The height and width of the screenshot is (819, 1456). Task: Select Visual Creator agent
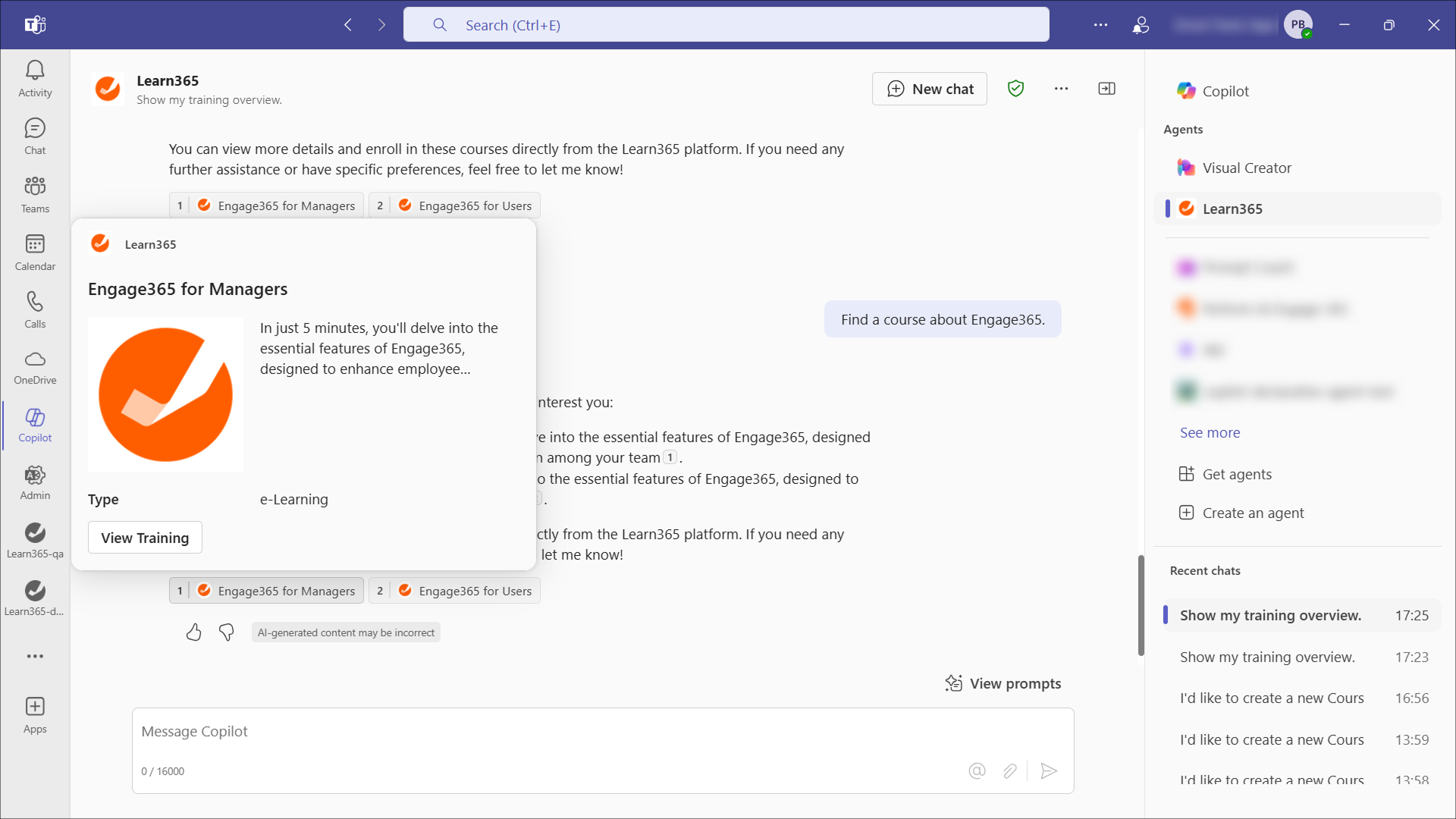1247,168
